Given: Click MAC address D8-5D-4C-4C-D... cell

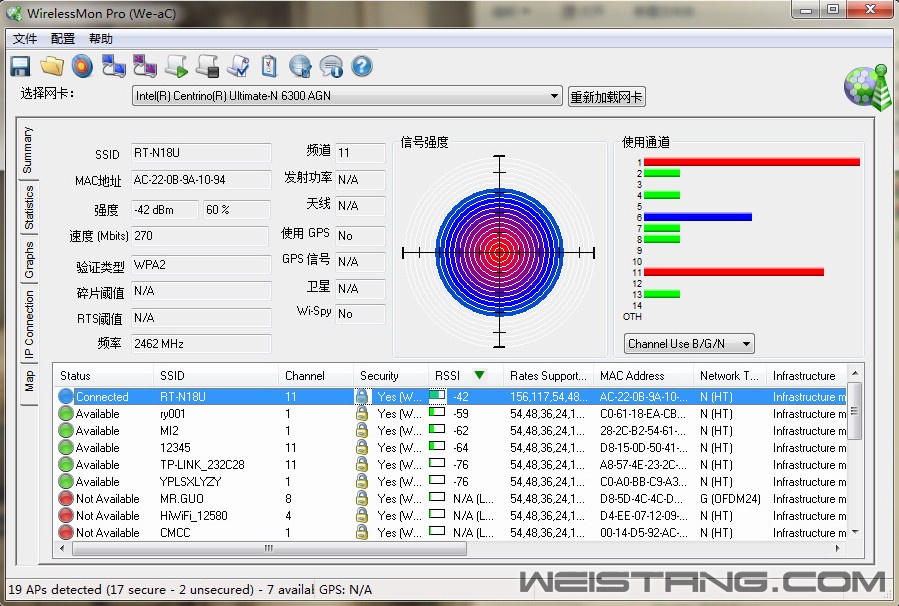Looking at the screenshot, I should coord(642,498).
